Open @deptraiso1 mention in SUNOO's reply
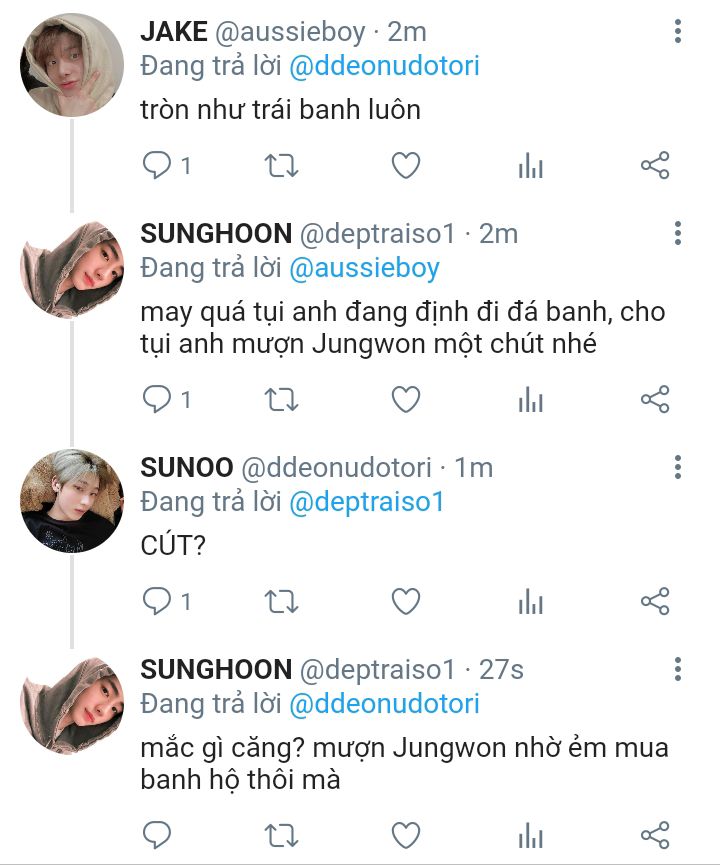 [x=366, y=501]
